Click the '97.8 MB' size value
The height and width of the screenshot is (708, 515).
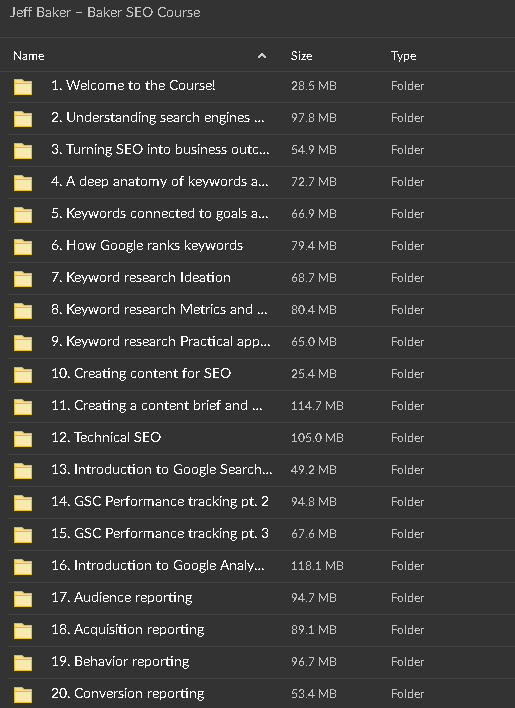(314, 118)
